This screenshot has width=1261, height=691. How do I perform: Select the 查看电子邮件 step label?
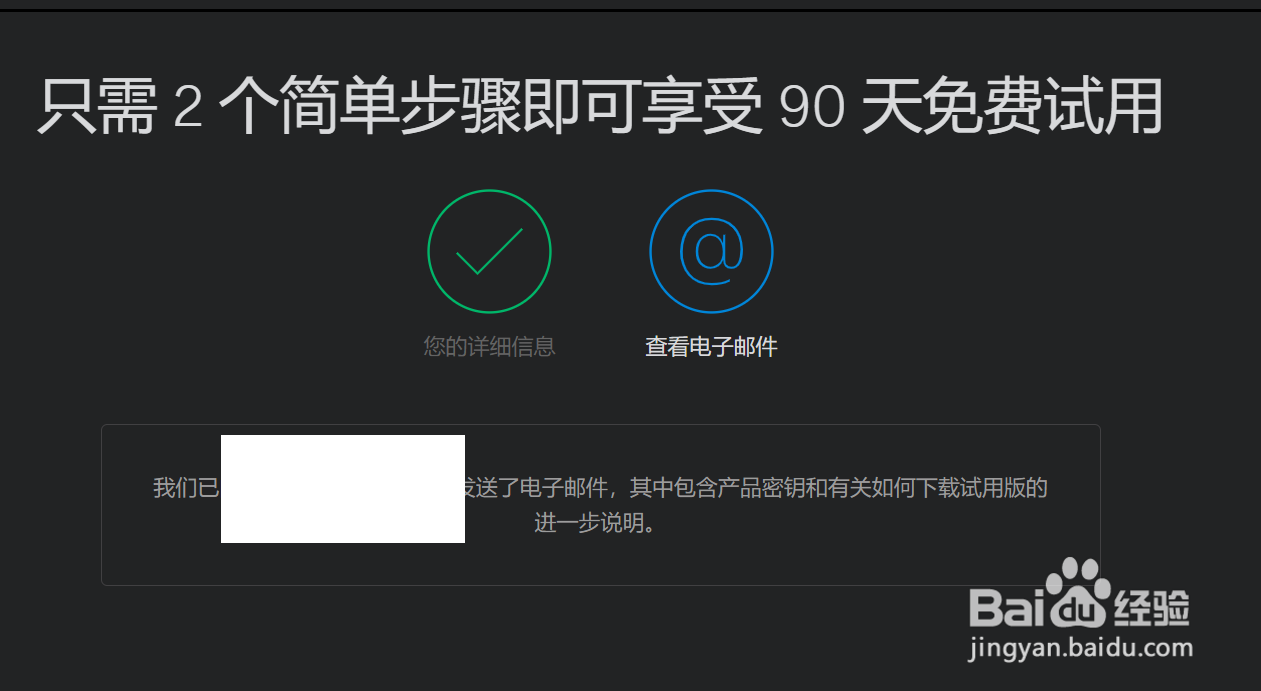pos(711,347)
